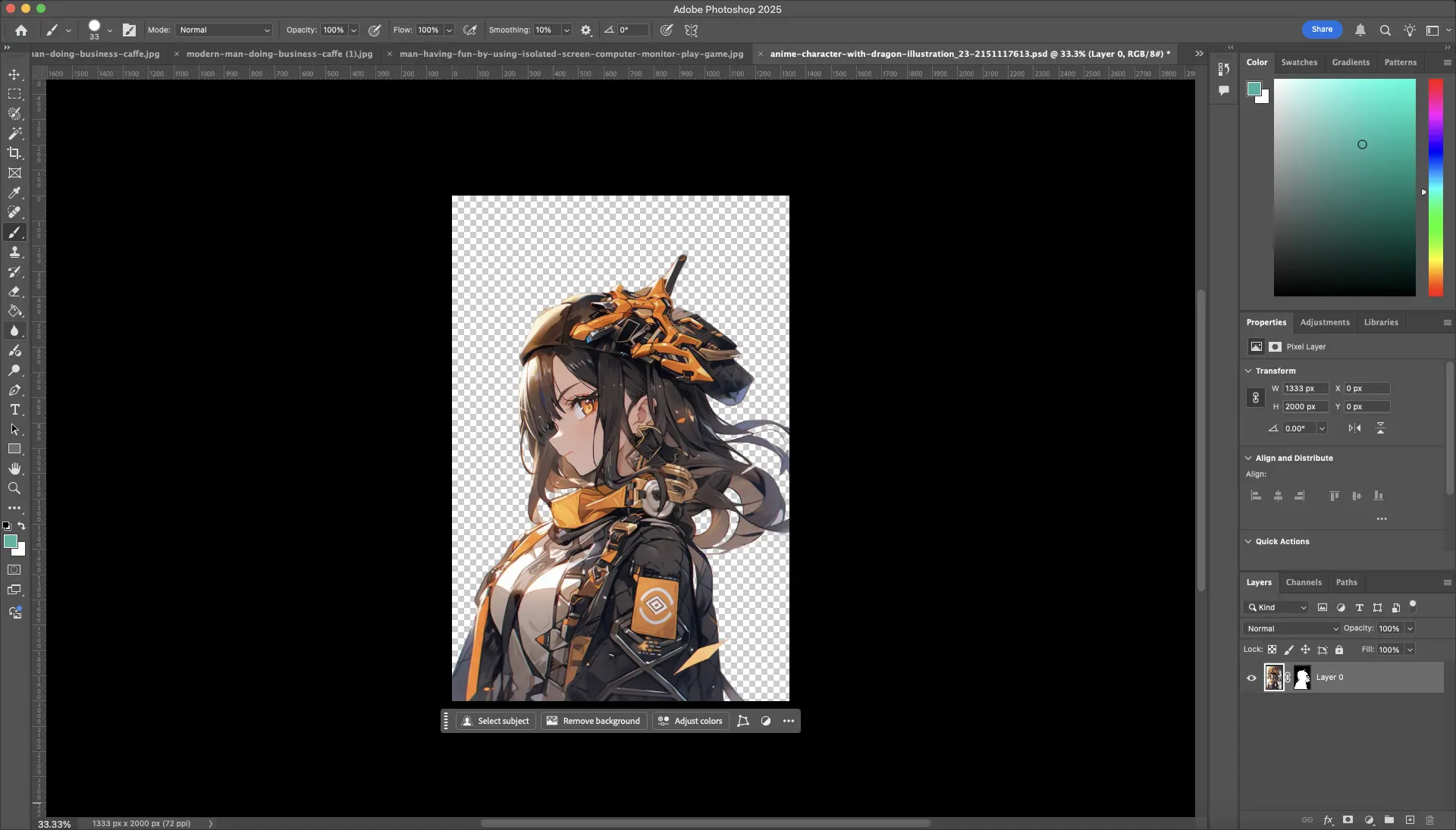Click the Add layer mask icon

pos(1348,820)
